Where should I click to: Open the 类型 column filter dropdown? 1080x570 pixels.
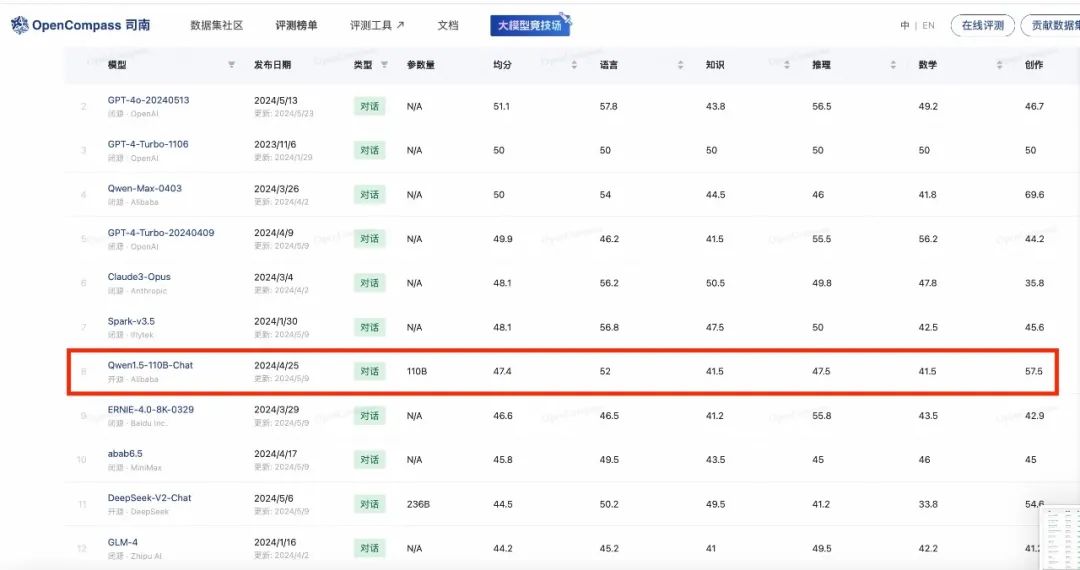pyautogui.click(x=384, y=65)
